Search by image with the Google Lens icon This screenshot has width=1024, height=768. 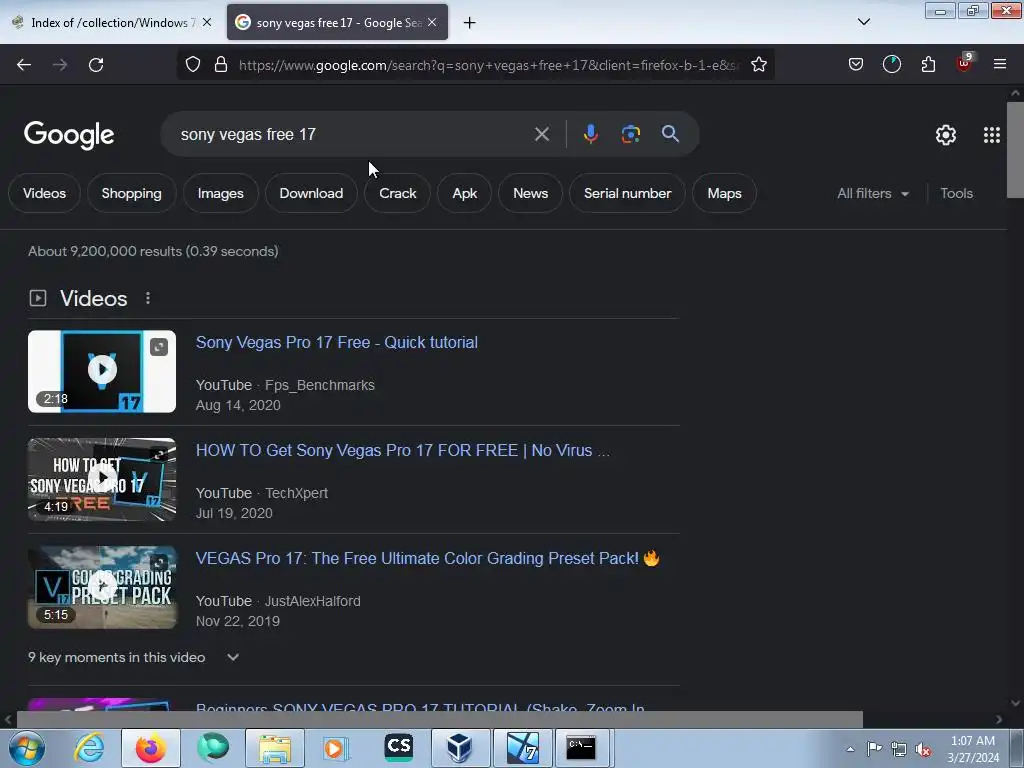coord(630,134)
